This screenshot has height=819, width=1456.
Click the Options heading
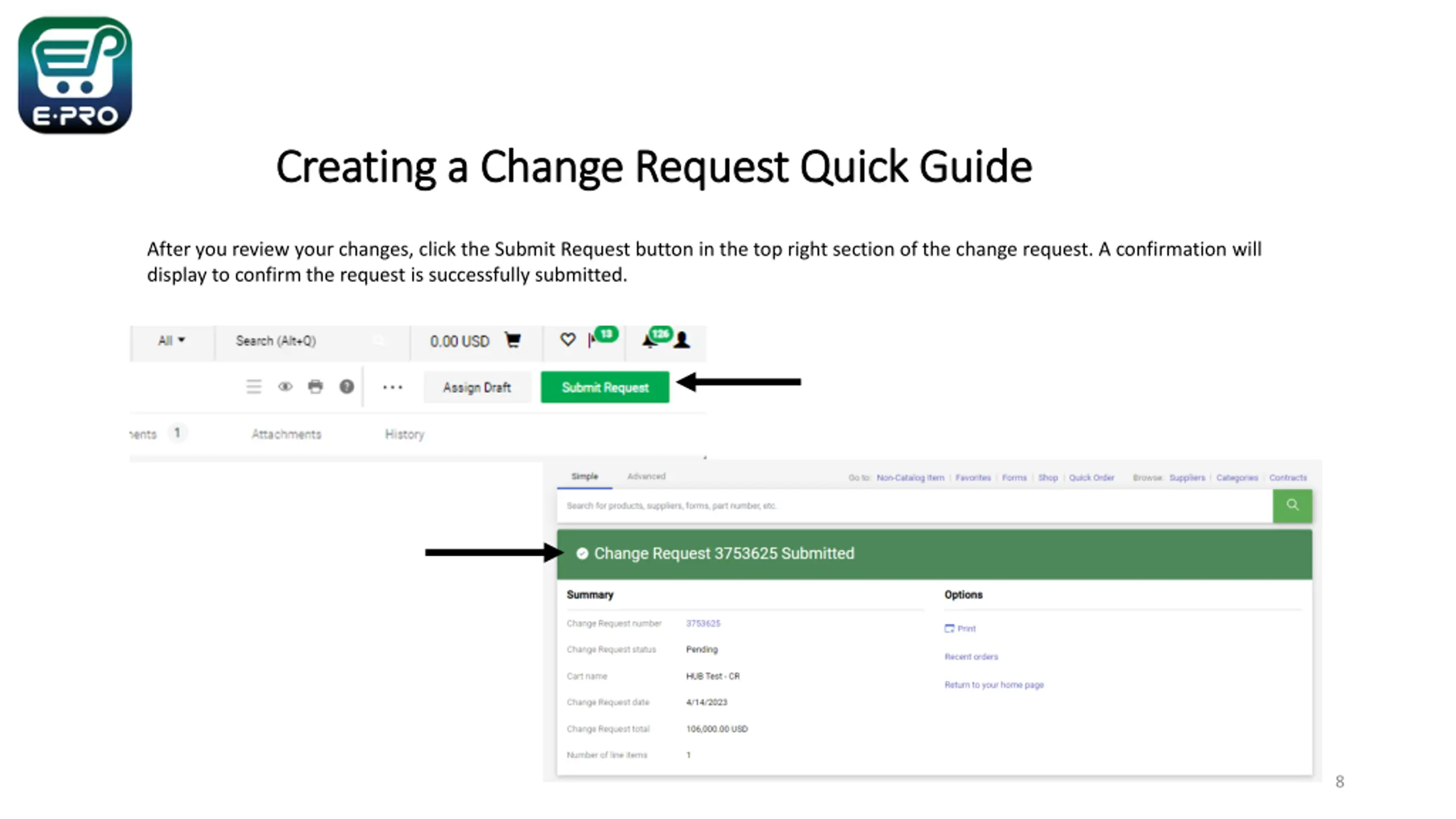963,595
